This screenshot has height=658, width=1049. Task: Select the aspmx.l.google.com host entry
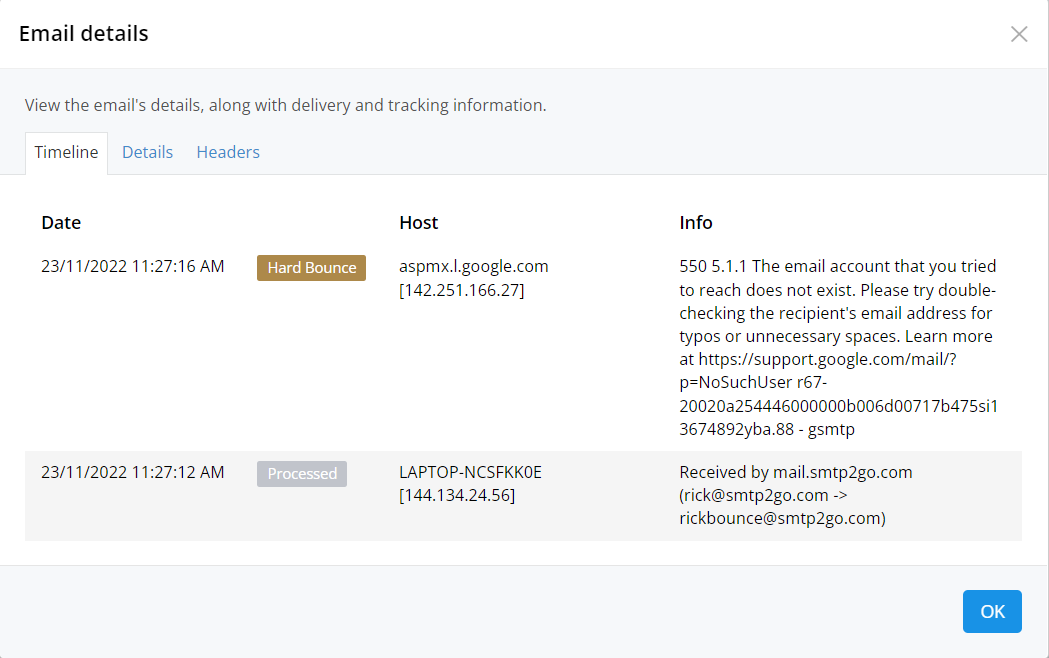click(474, 266)
